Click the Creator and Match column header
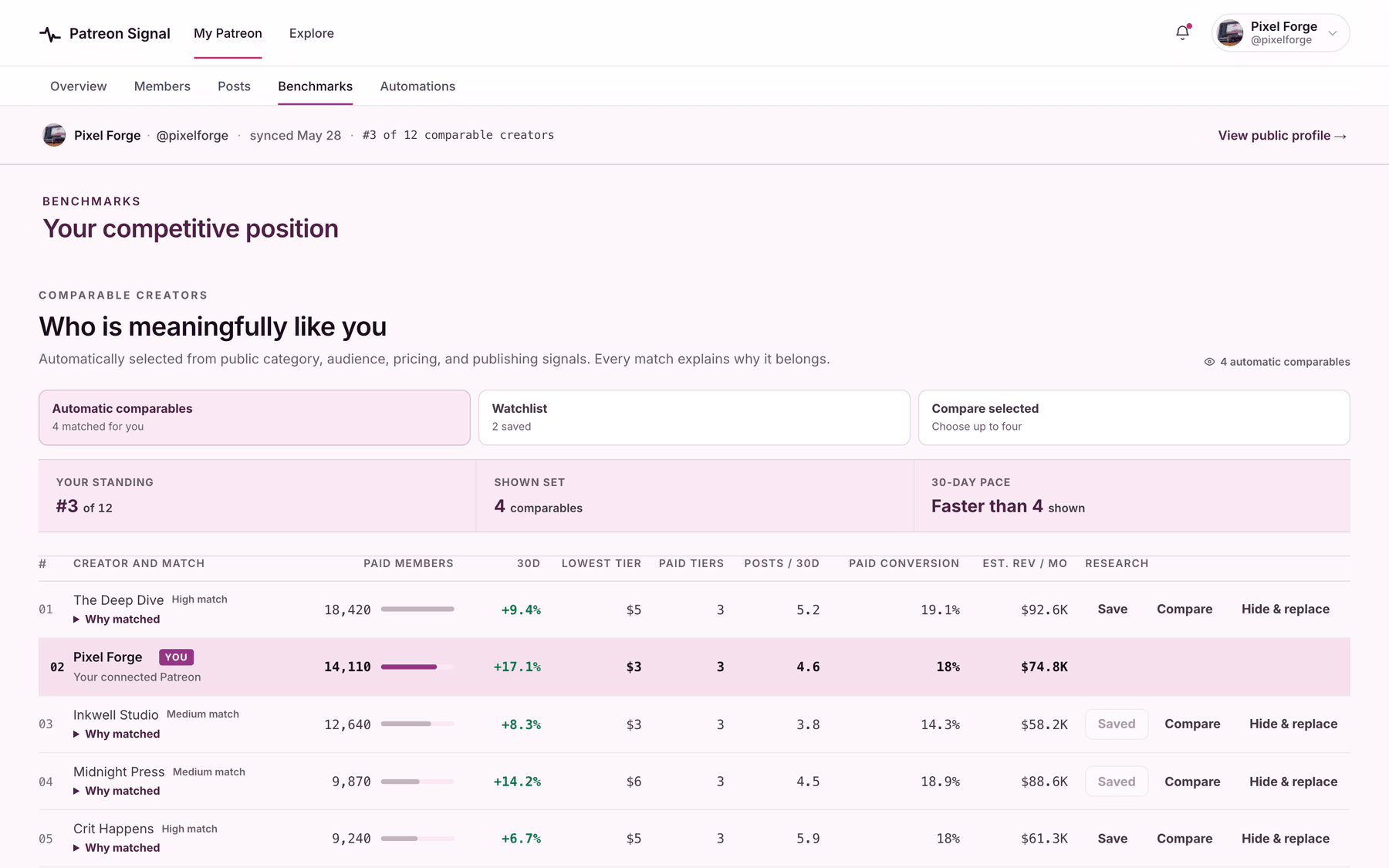Viewport: 1389px width, 868px height. [x=139, y=564]
